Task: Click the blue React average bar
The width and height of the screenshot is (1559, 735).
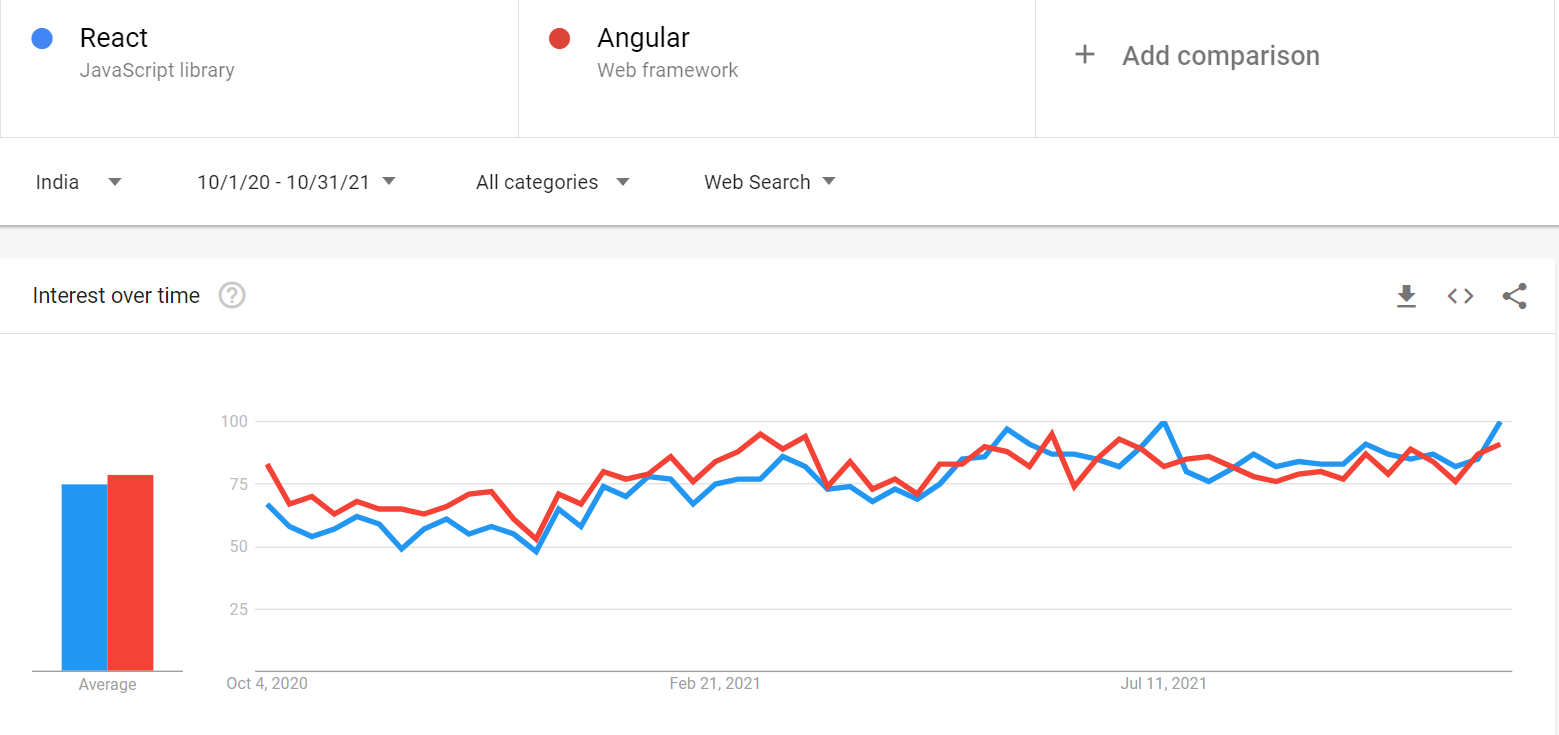Action: [84, 577]
